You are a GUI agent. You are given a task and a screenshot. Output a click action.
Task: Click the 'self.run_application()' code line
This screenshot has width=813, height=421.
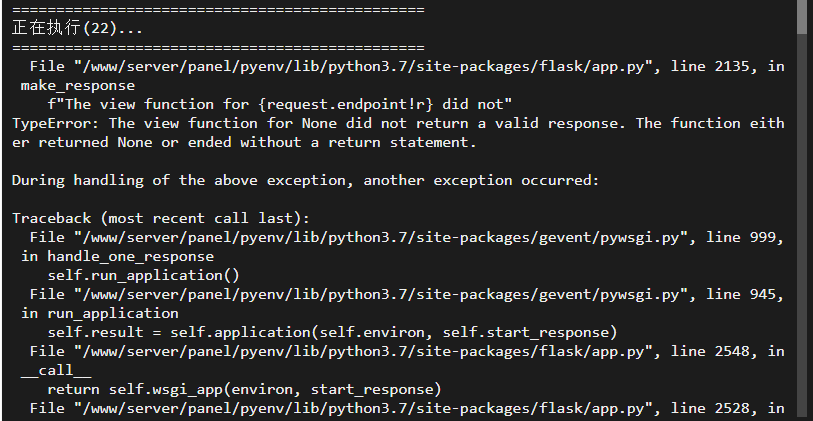[x=144, y=275]
